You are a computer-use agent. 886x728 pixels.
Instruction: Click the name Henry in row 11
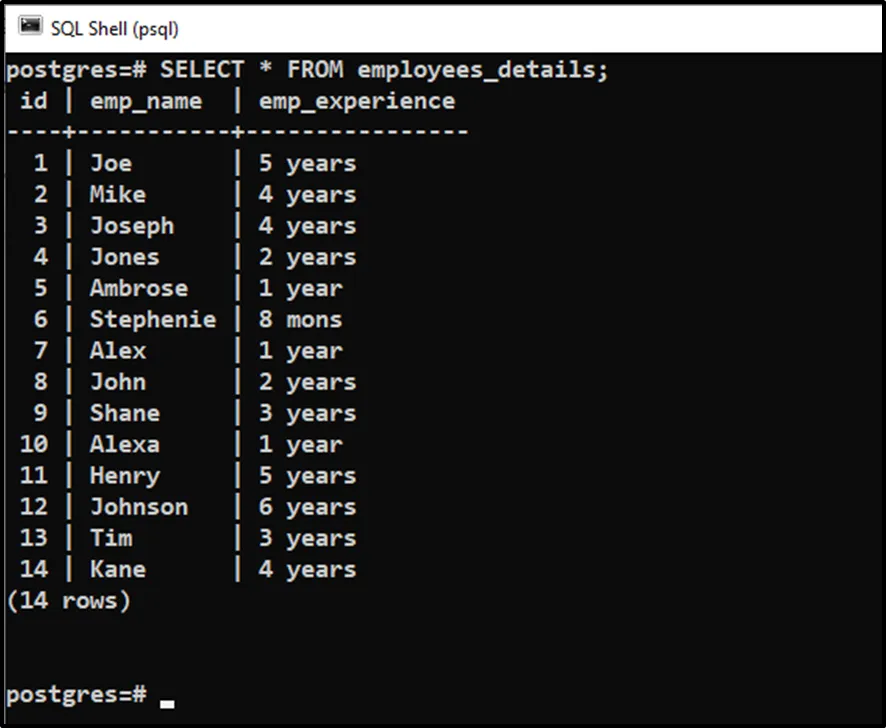[124, 476]
